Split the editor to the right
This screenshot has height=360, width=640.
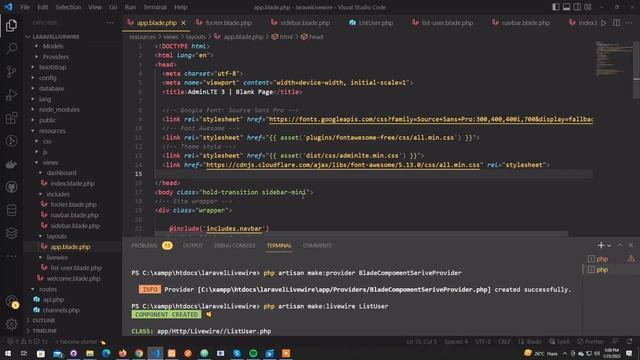[x=616, y=23]
